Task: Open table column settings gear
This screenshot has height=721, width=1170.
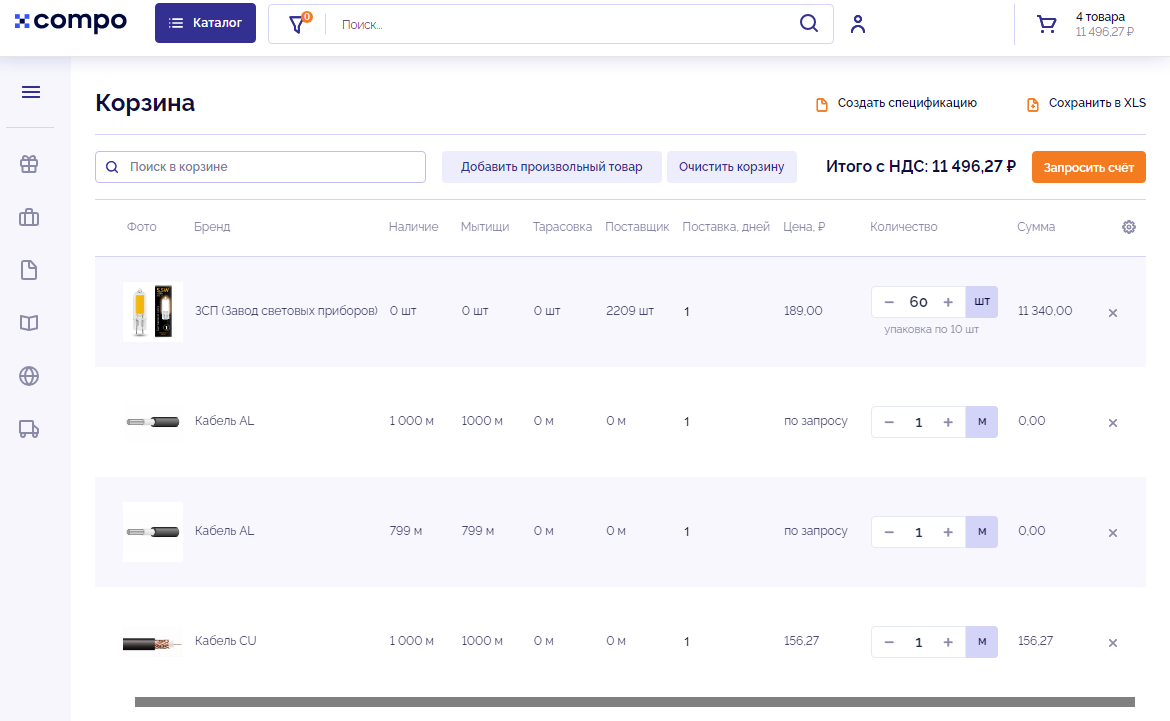Action: [x=1129, y=227]
